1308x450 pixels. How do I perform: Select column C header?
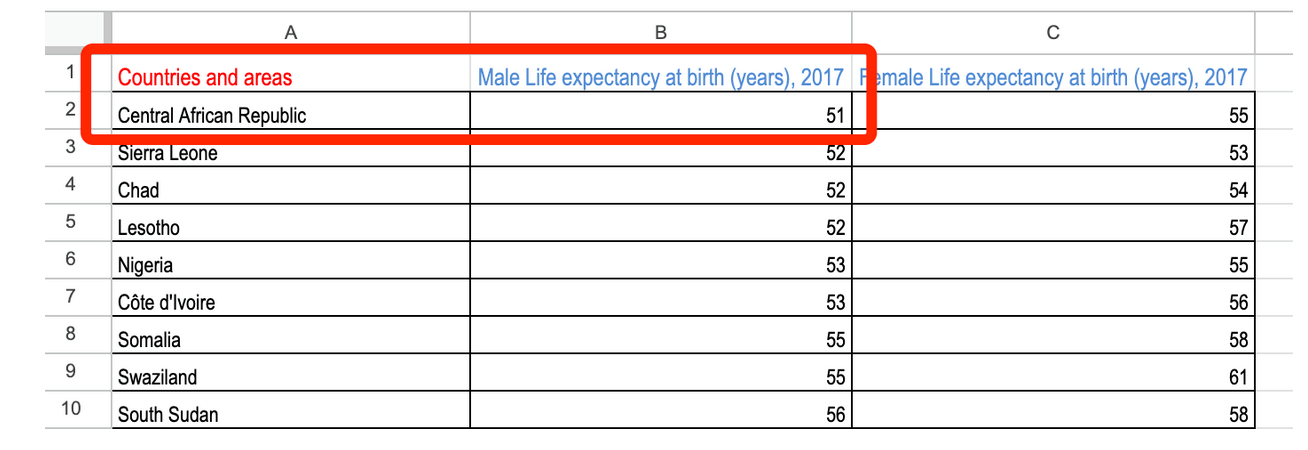pos(1053,33)
